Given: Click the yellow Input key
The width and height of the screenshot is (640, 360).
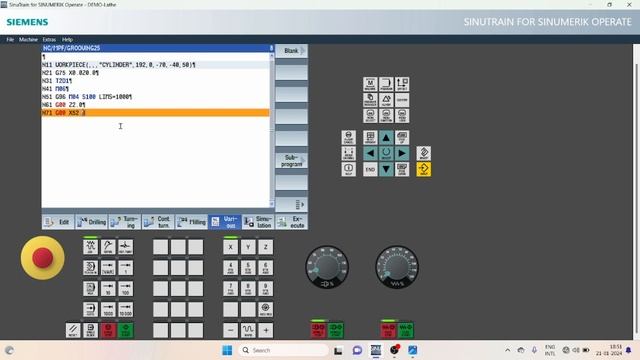Looking at the screenshot, I should (424, 169).
